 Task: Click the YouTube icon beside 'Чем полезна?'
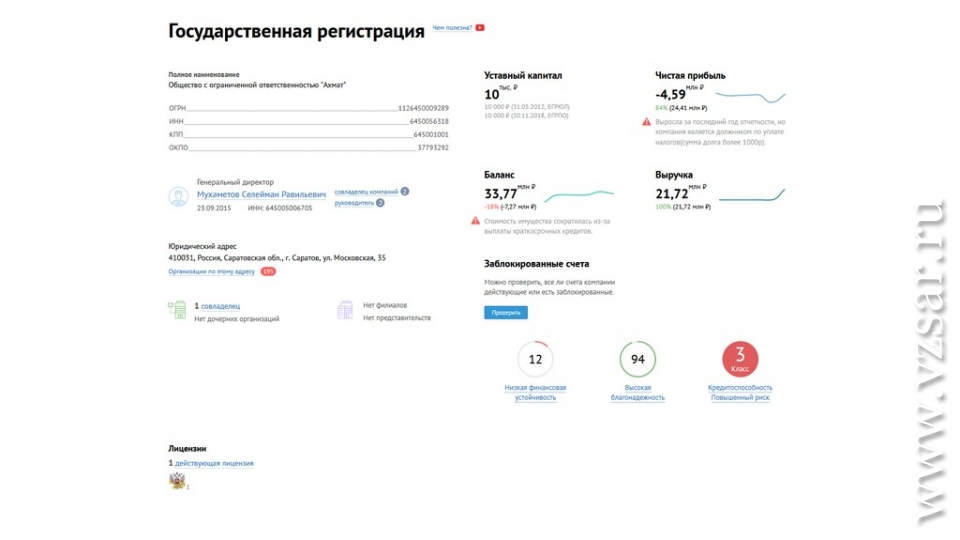(481, 28)
